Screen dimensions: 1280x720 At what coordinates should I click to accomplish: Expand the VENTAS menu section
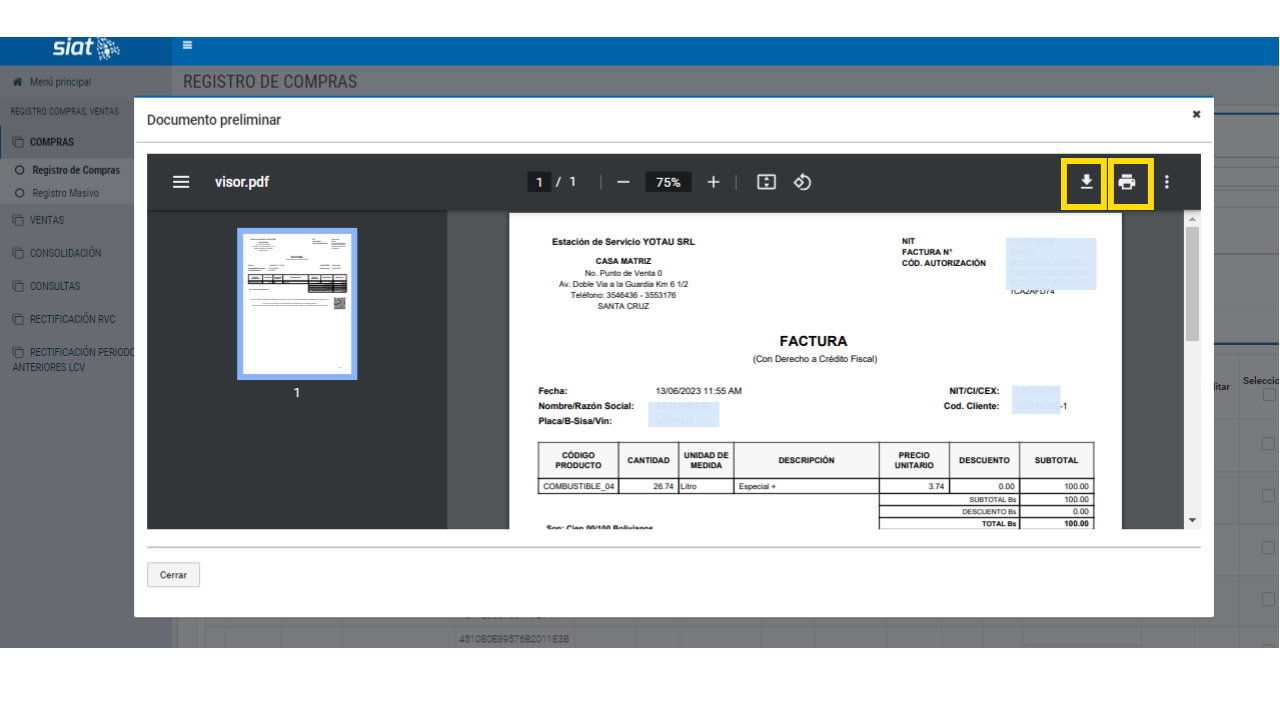[x=46, y=220]
